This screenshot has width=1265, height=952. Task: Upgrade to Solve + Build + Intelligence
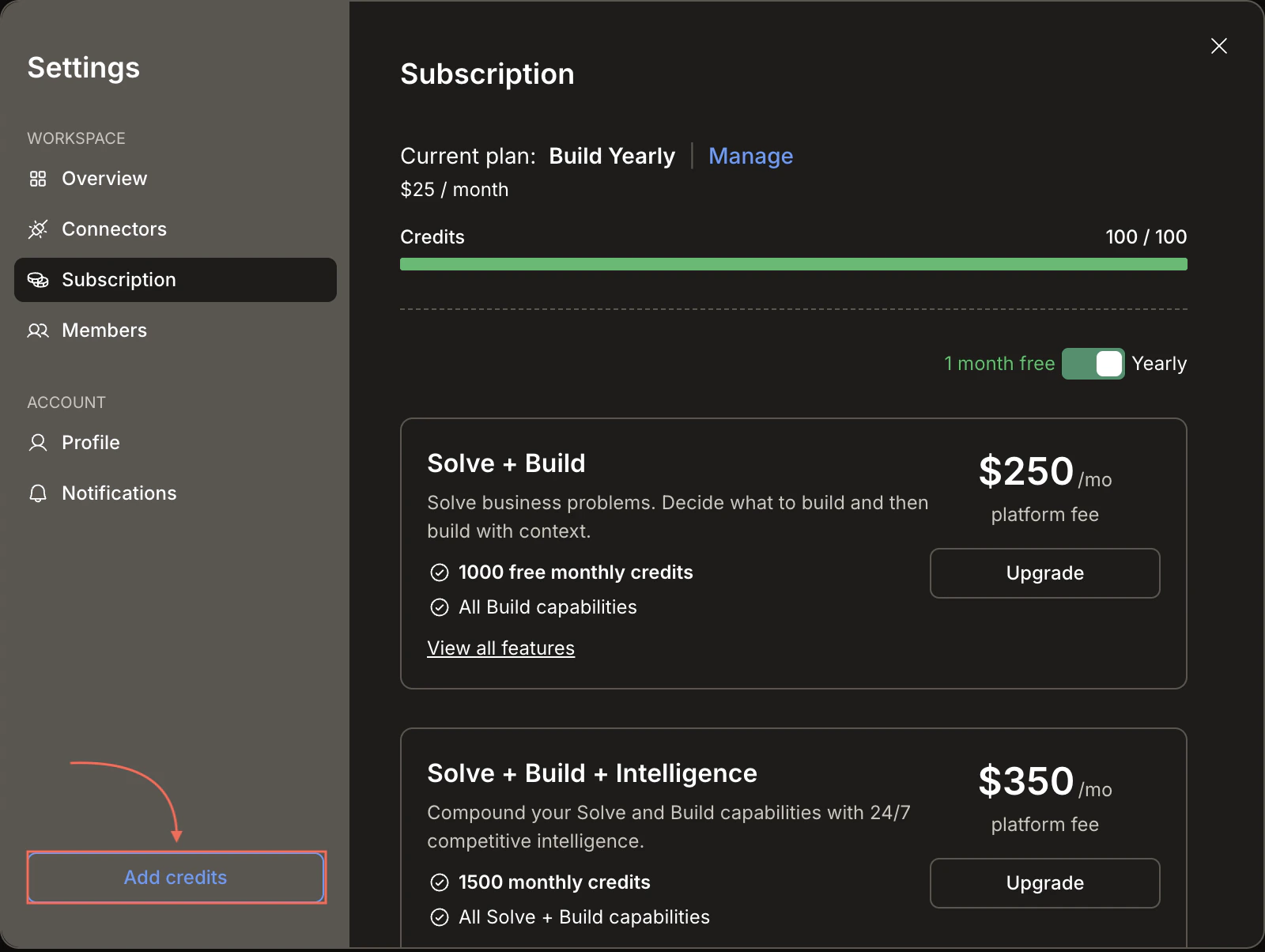[1044, 883]
